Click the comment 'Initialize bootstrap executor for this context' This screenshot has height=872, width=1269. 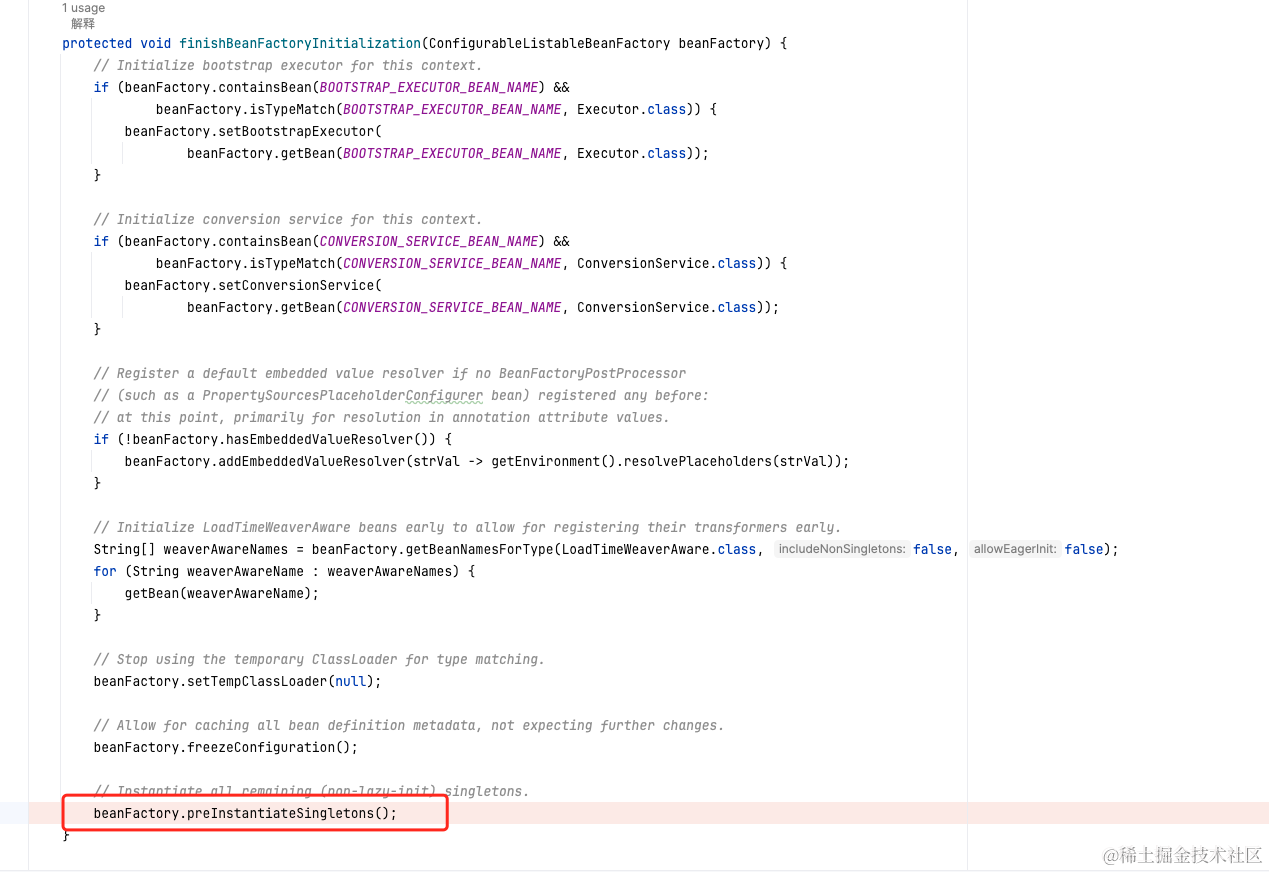tap(288, 65)
